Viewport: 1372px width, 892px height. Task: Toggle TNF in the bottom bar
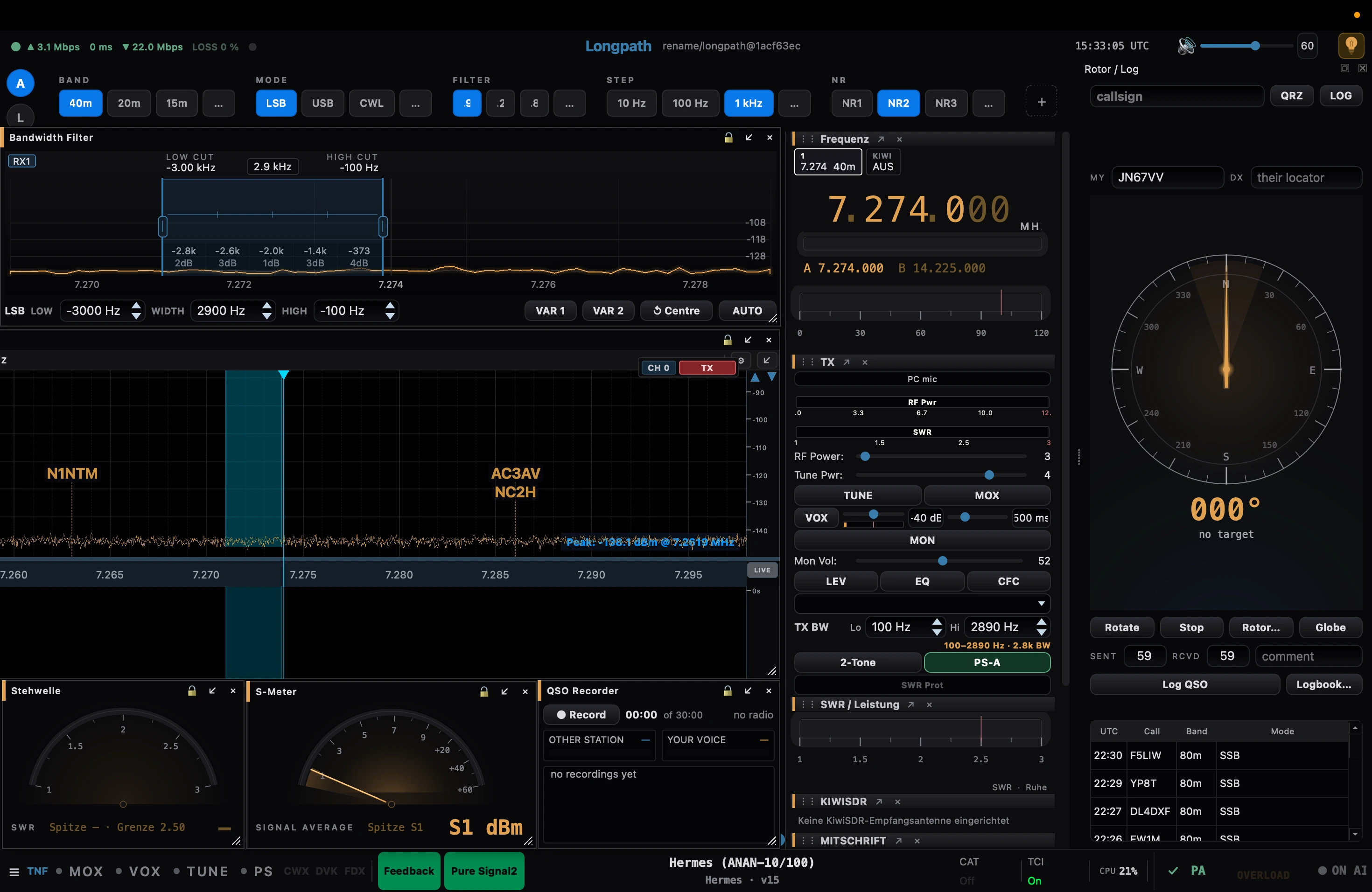[x=37, y=871]
